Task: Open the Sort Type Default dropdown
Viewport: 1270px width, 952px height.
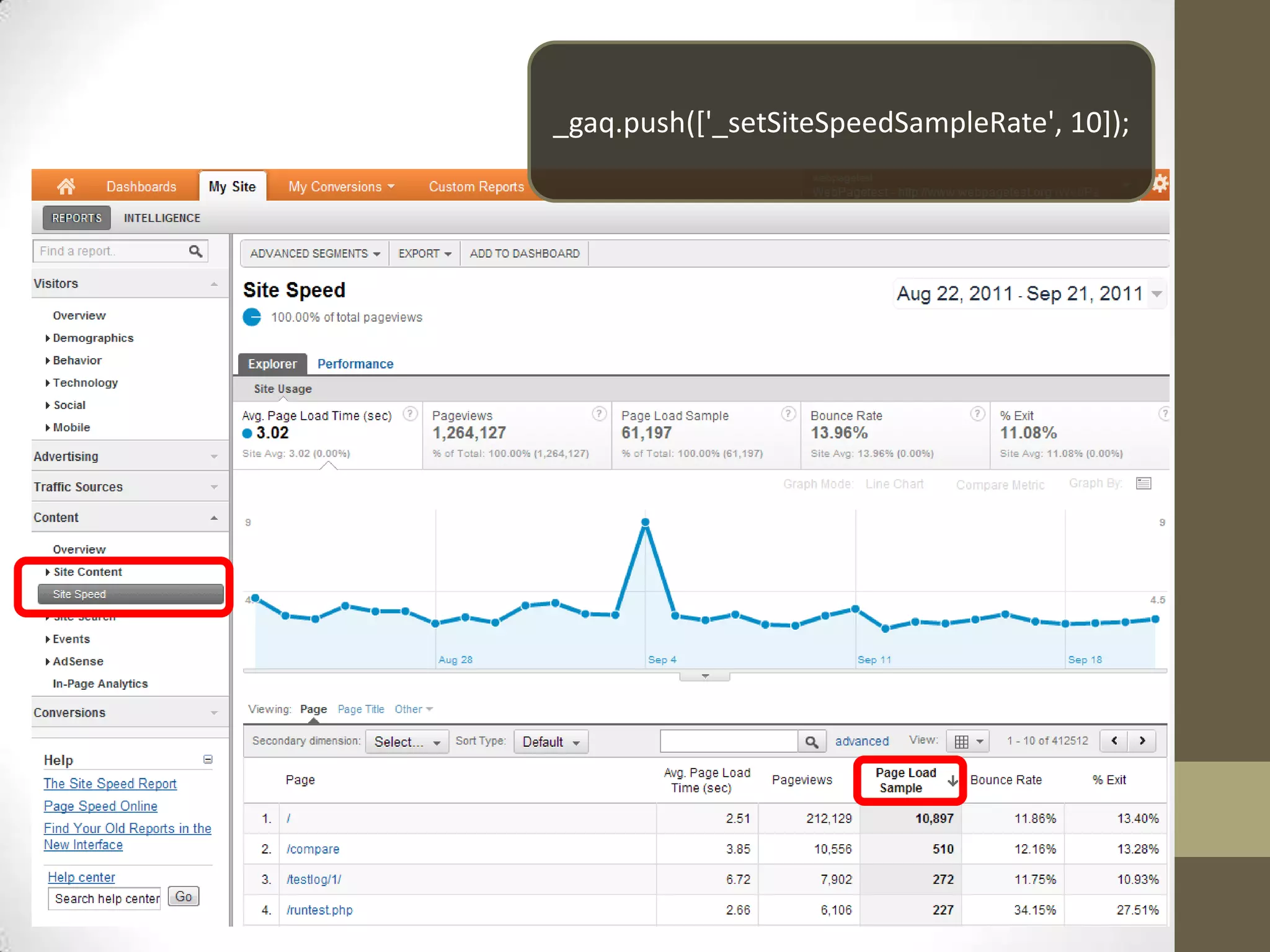Action: click(x=551, y=742)
